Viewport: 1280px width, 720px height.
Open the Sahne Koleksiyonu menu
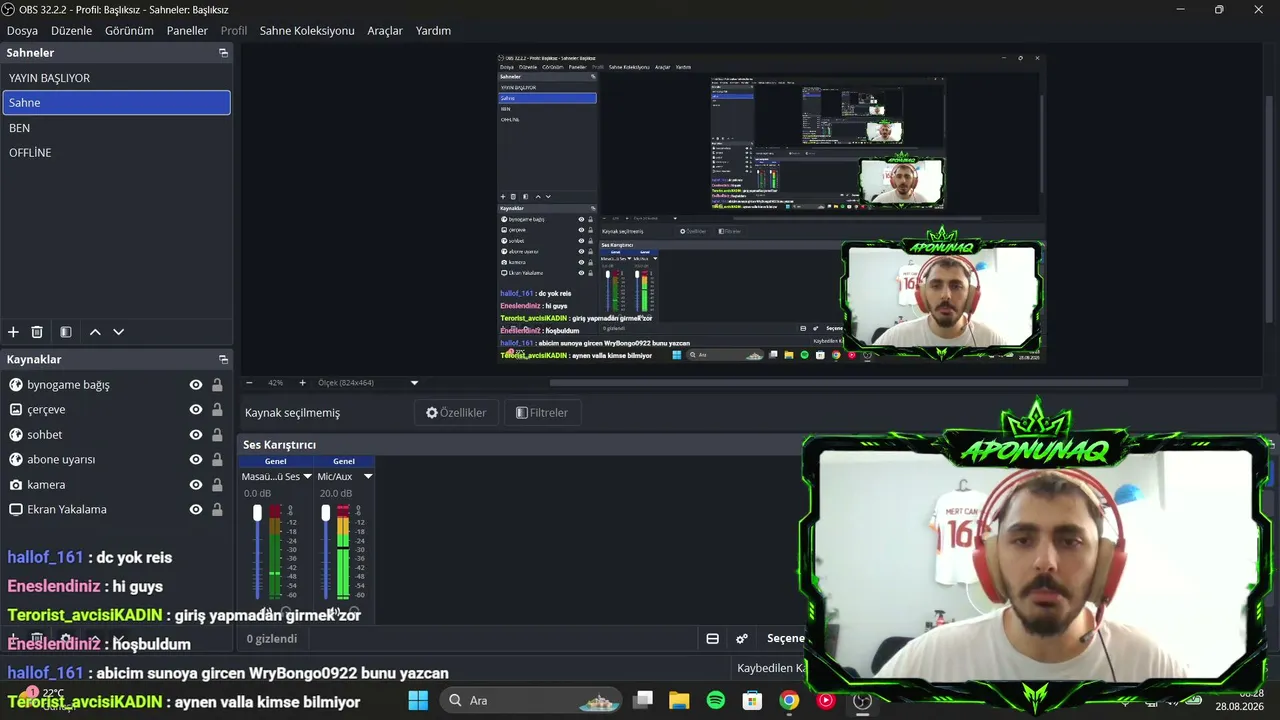pos(307,31)
